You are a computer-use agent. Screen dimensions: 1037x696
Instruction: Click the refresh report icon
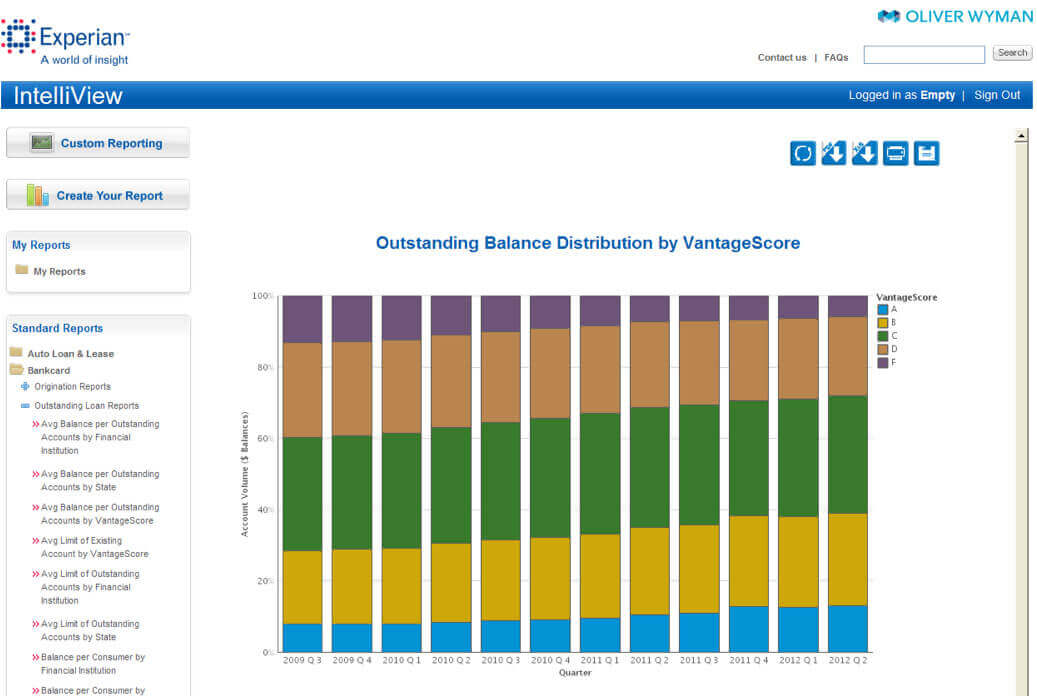pyautogui.click(x=803, y=153)
